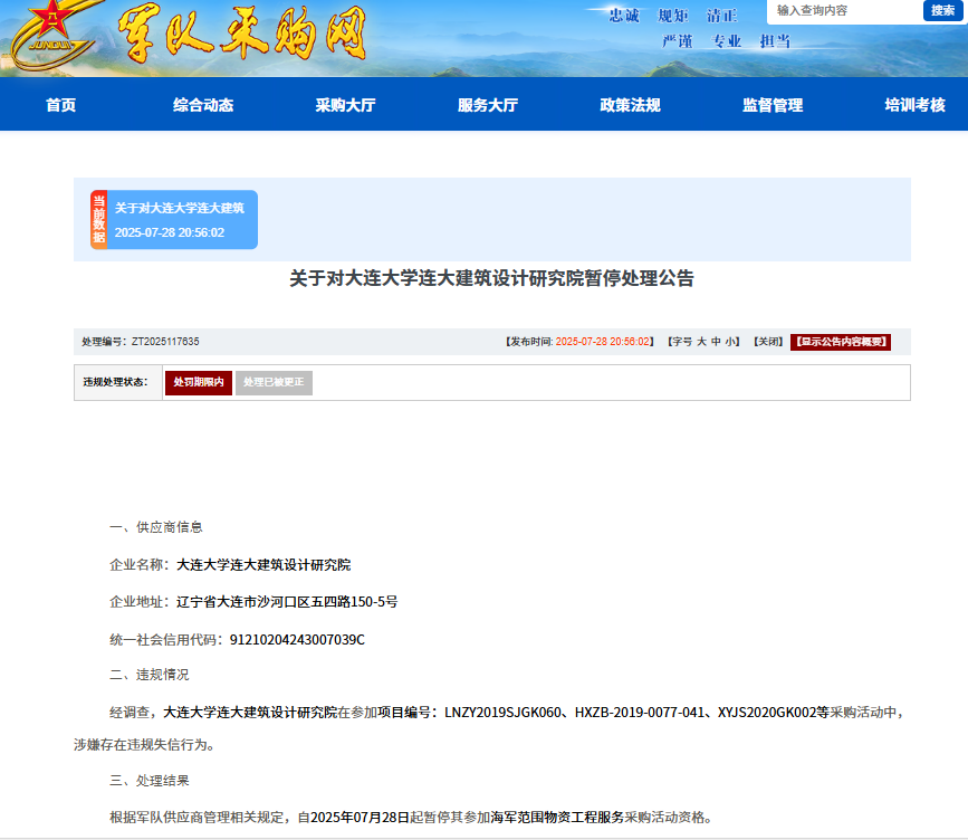This screenshot has height=840, width=968.
Task: Click the 搜索 search button
Action: [x=943, y=10]
